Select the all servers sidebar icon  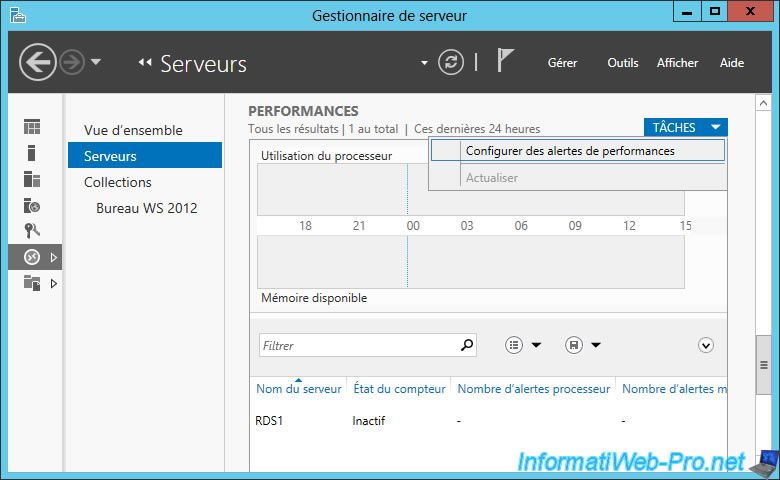32,179
